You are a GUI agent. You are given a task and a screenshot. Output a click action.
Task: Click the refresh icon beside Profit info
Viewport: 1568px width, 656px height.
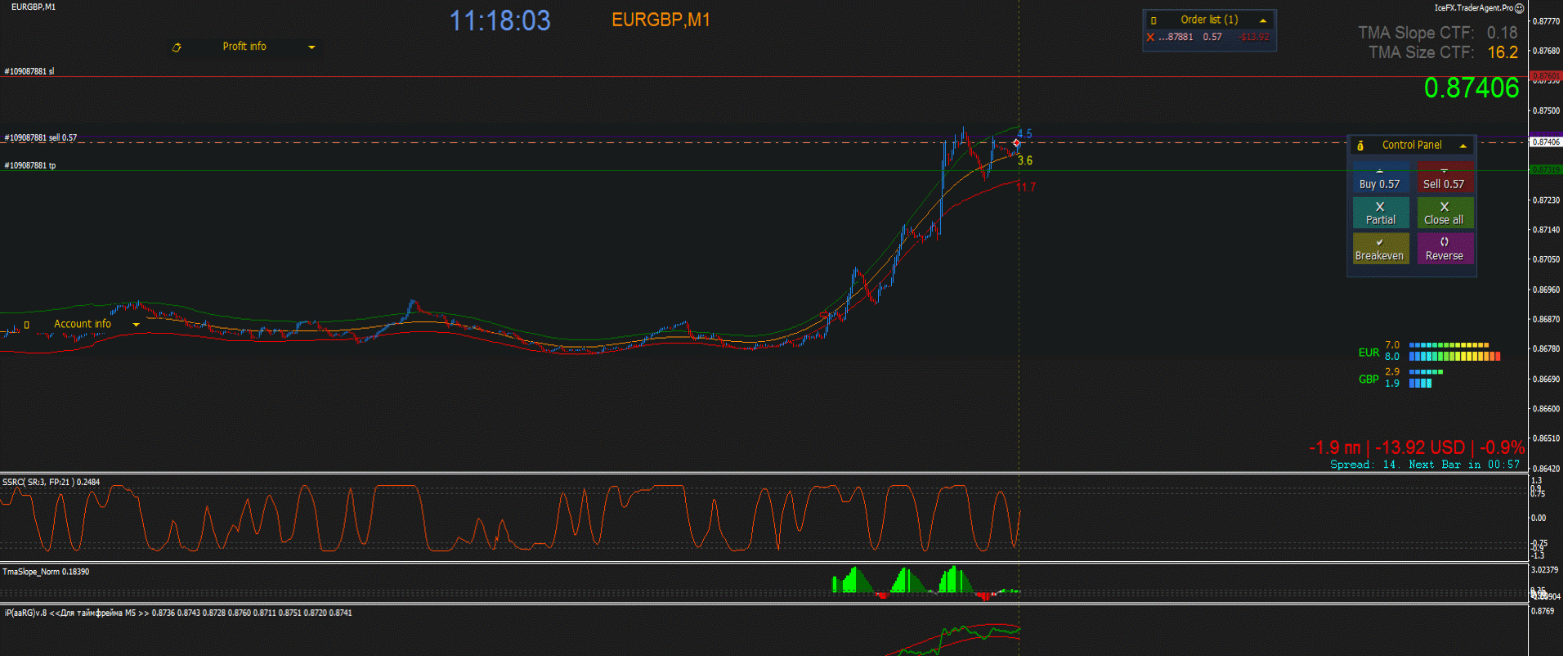click(x=177, y=47)
